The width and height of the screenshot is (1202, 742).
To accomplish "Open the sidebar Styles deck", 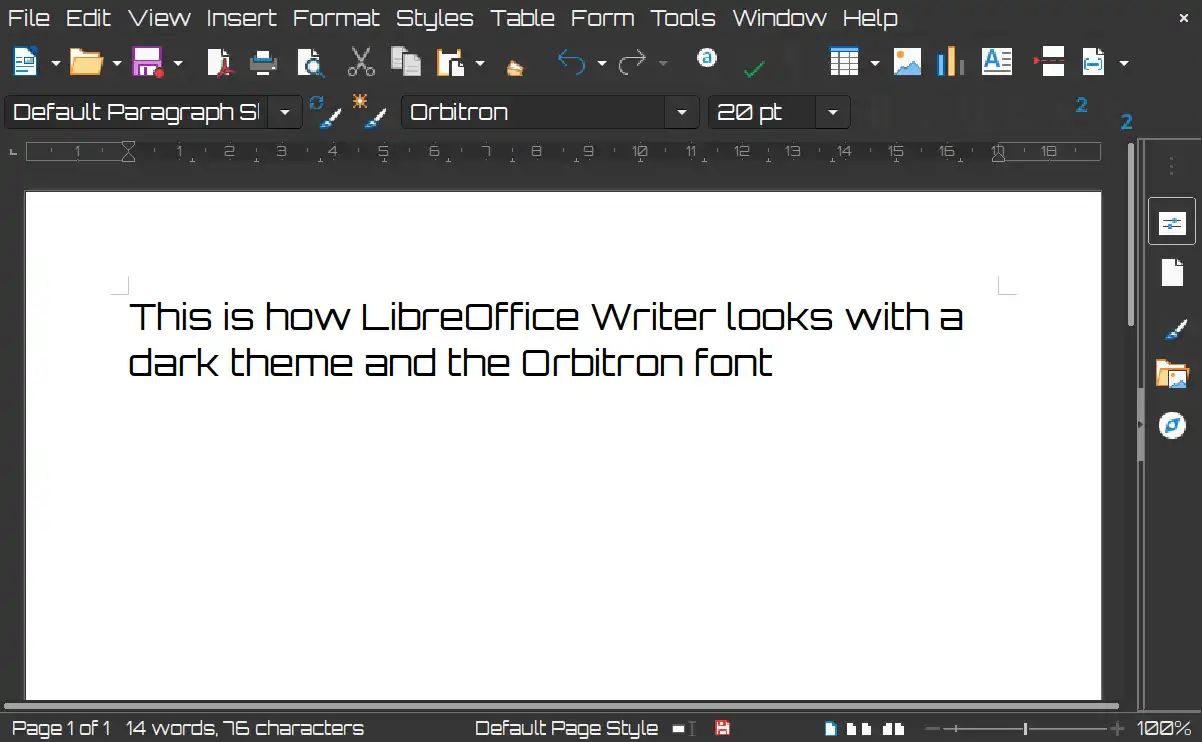I will 1173,327.
